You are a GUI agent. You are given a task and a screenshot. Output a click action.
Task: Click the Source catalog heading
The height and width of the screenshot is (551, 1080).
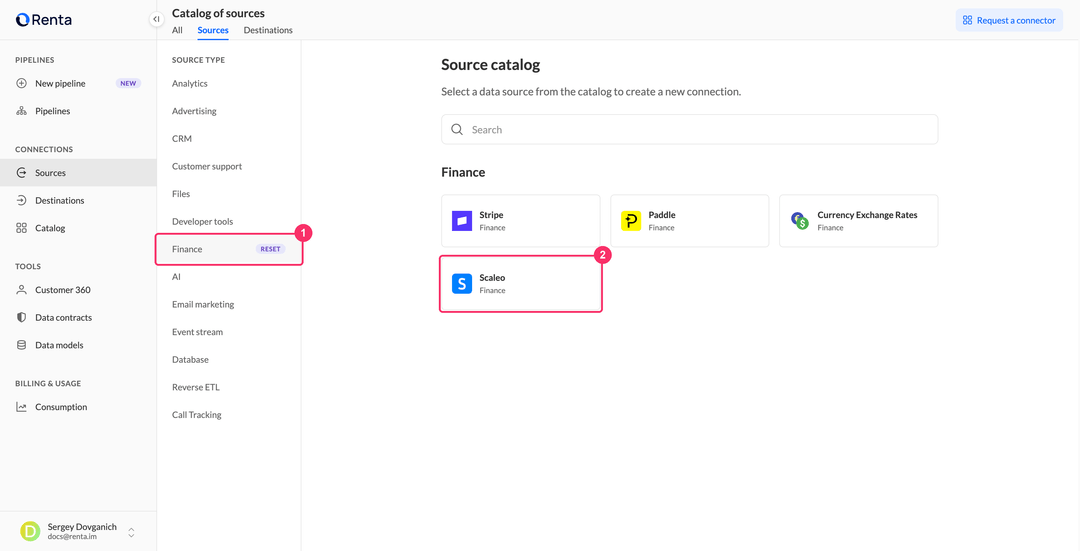[490, 65]
